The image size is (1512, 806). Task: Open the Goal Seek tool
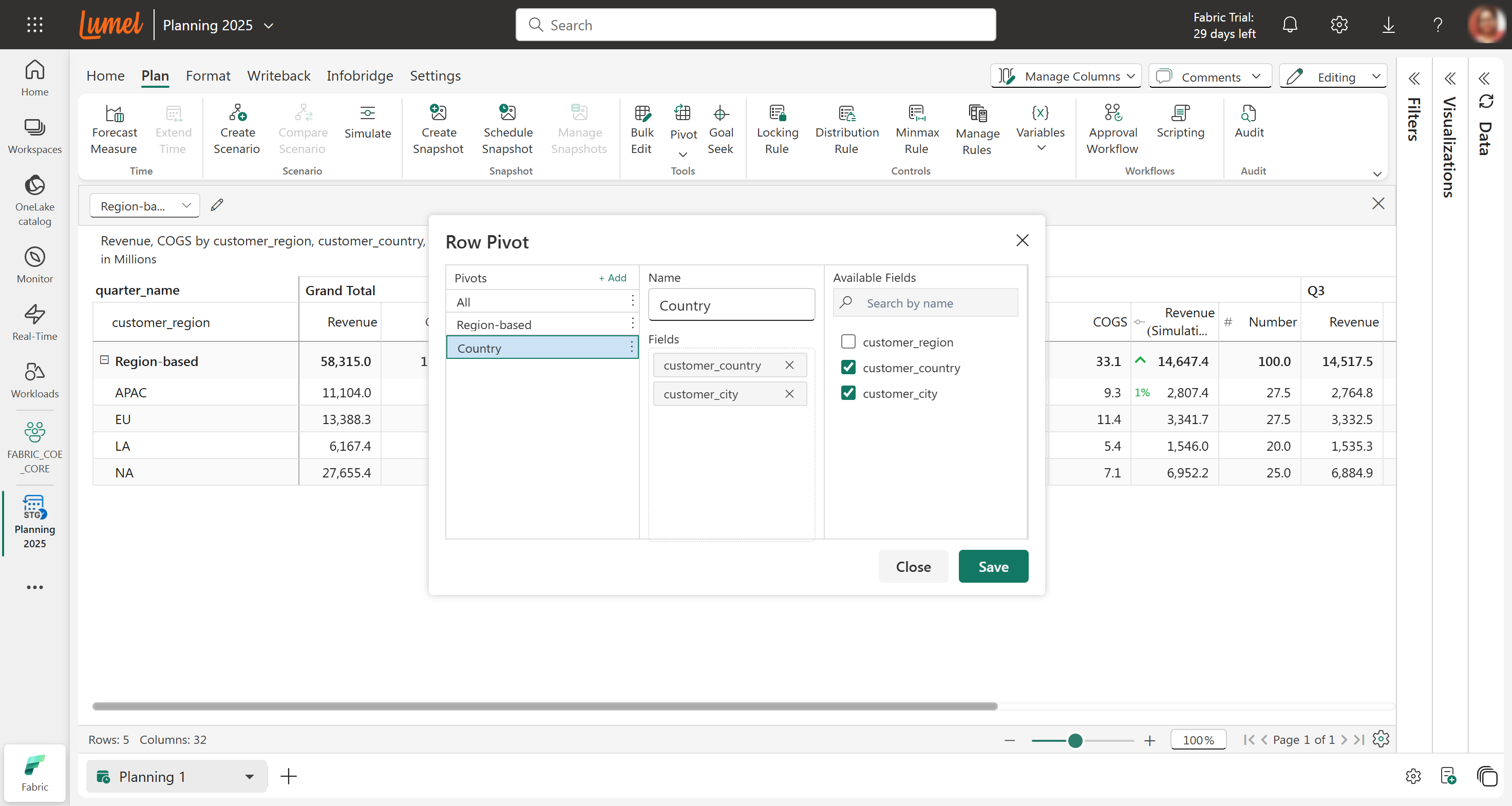(720, 130)
